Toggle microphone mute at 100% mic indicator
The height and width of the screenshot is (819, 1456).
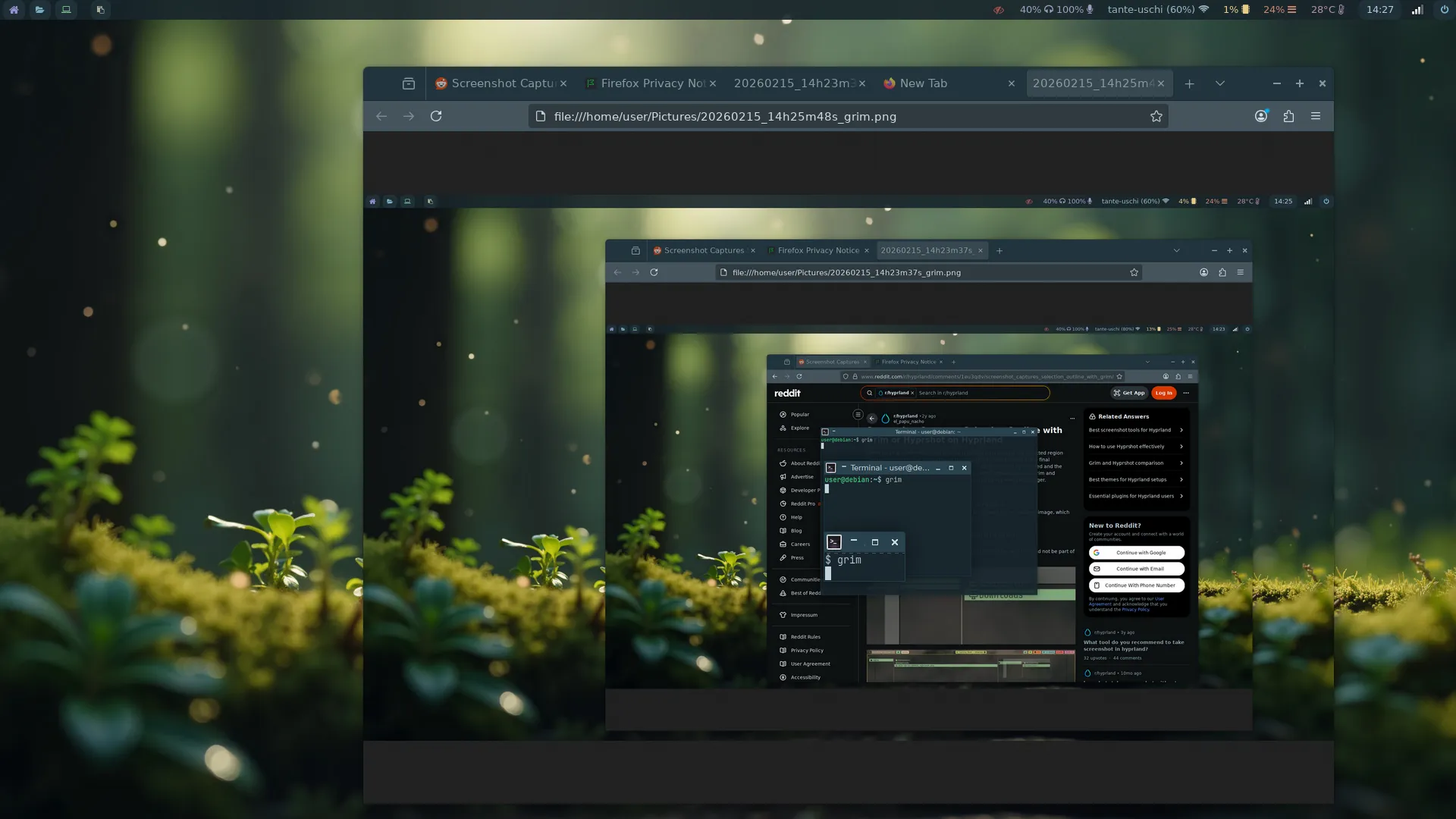[1075, 10]
